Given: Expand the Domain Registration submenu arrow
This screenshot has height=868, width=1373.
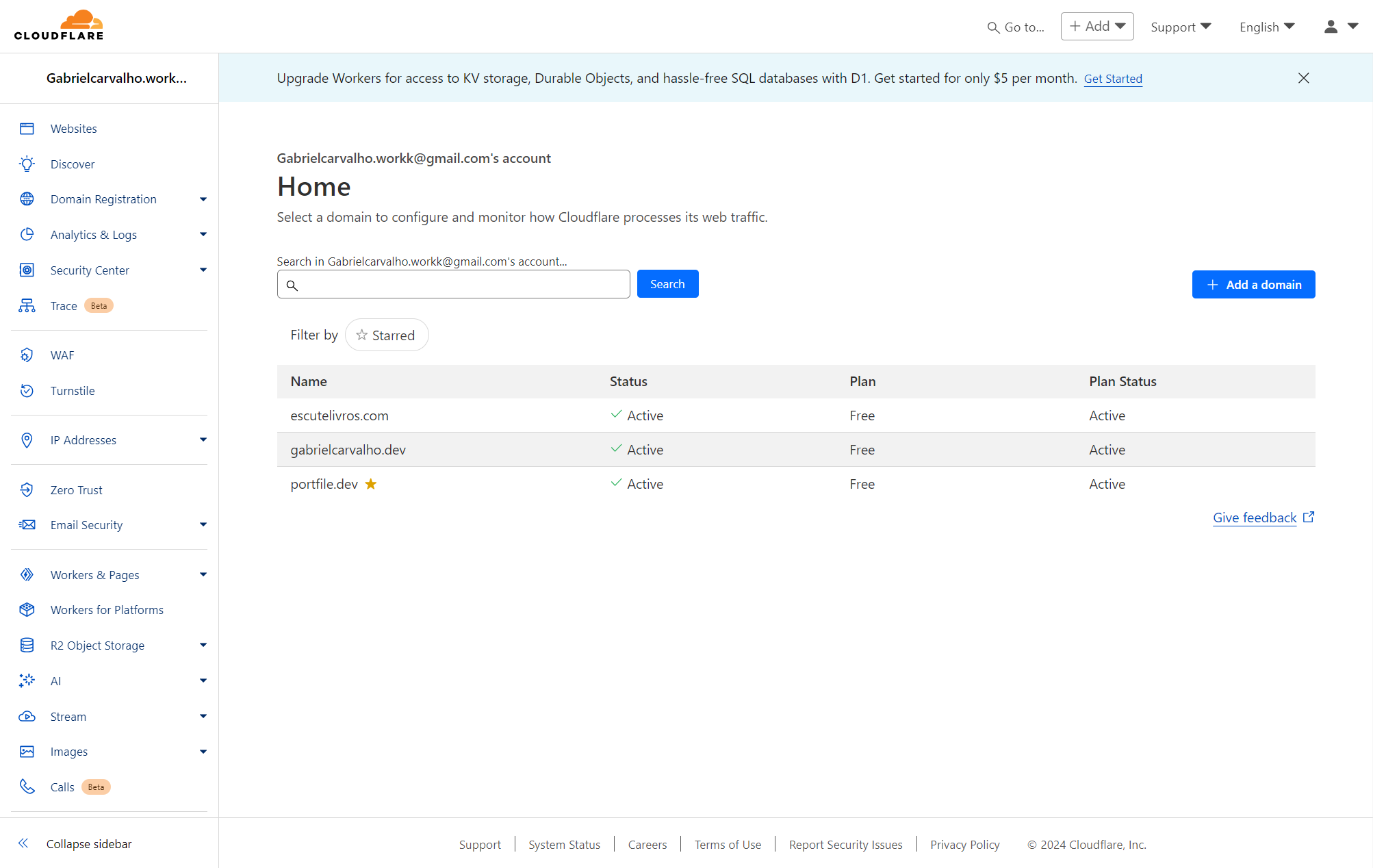Looking at the screenshot, I should 203,199.
